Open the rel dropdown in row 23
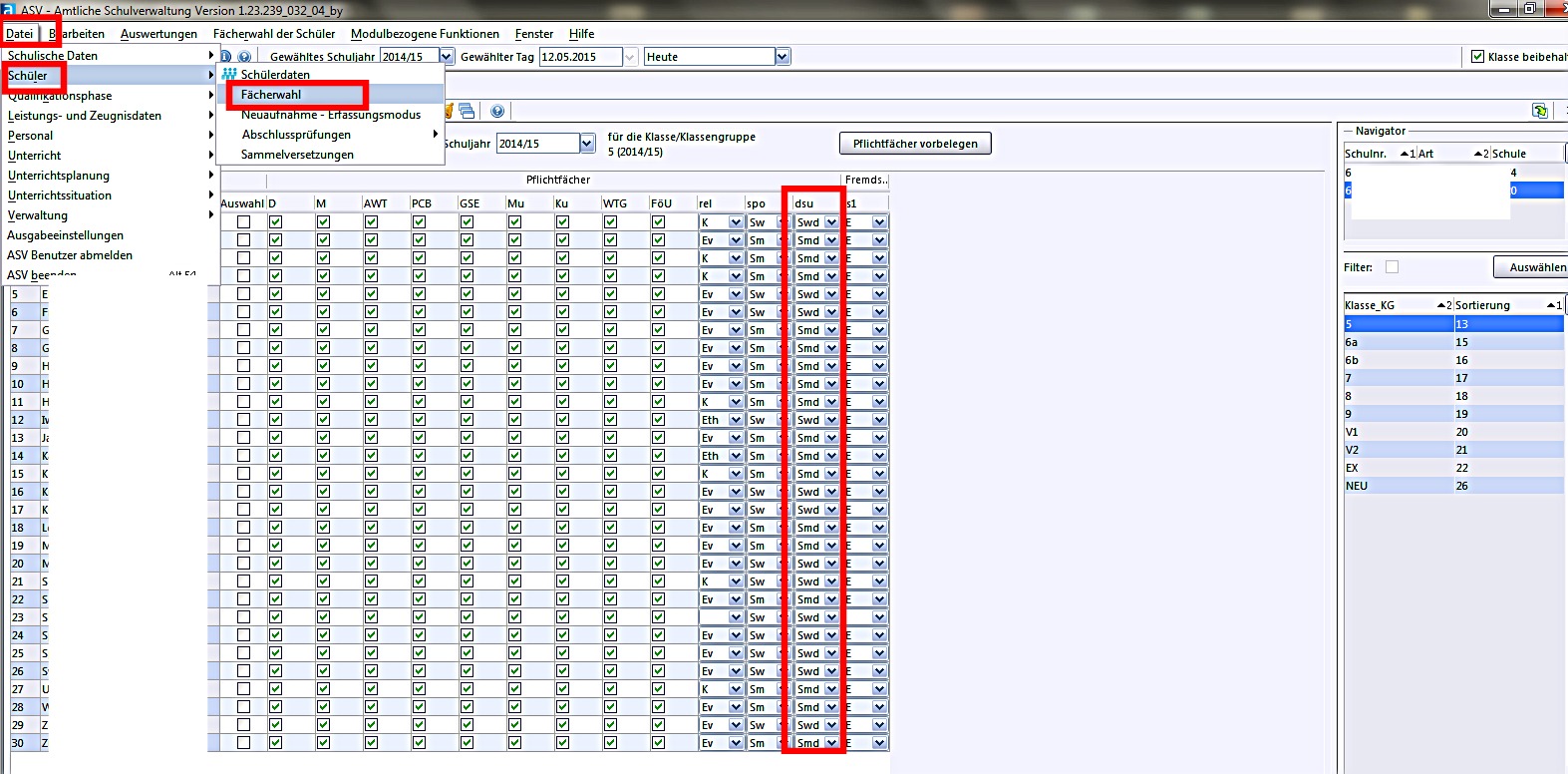The image size is (1568, 774). 736,617
